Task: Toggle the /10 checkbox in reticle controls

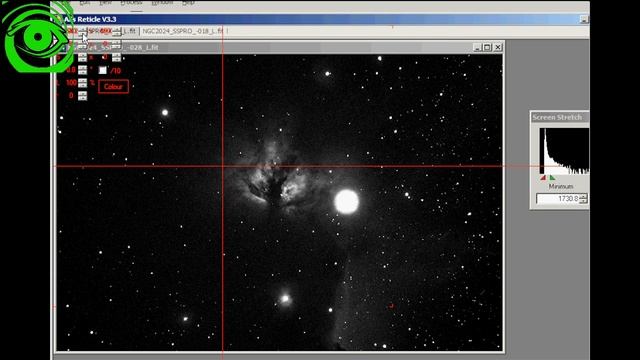Action: pyautogui.click(x=102, y=70)
